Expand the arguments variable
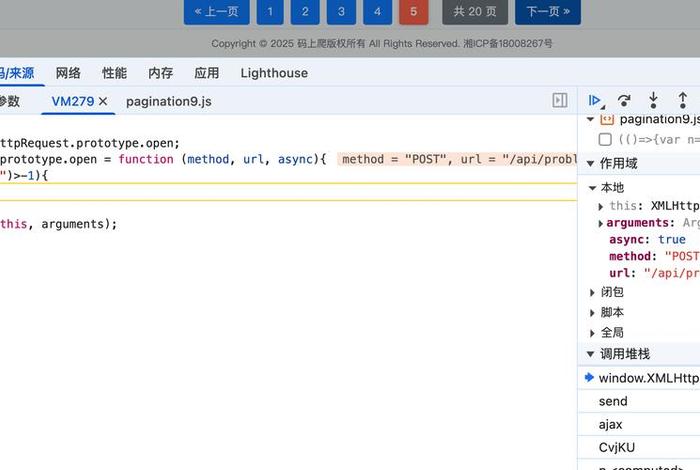 [x=601, y=223]
